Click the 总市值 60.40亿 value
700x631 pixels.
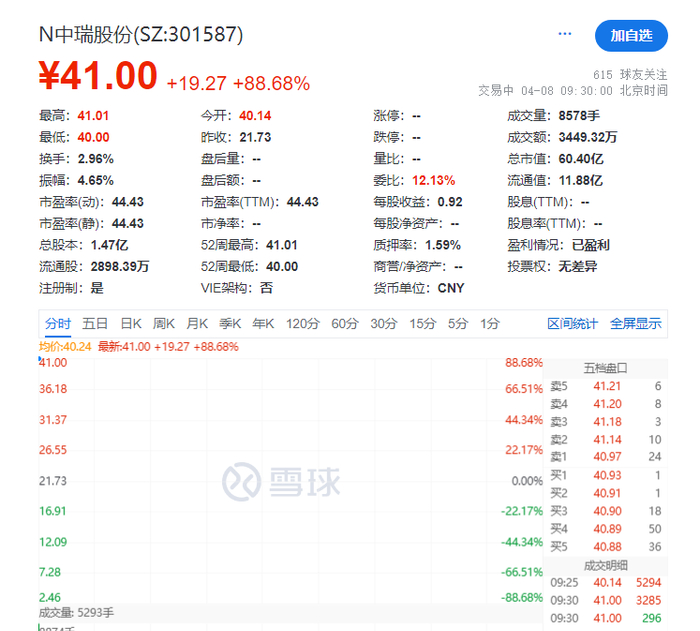point(581,159)
